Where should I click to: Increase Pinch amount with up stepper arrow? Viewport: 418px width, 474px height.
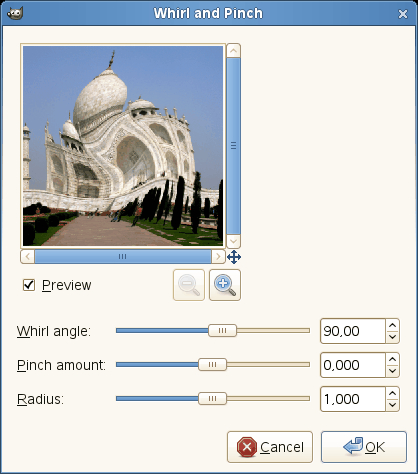[393, 359]
